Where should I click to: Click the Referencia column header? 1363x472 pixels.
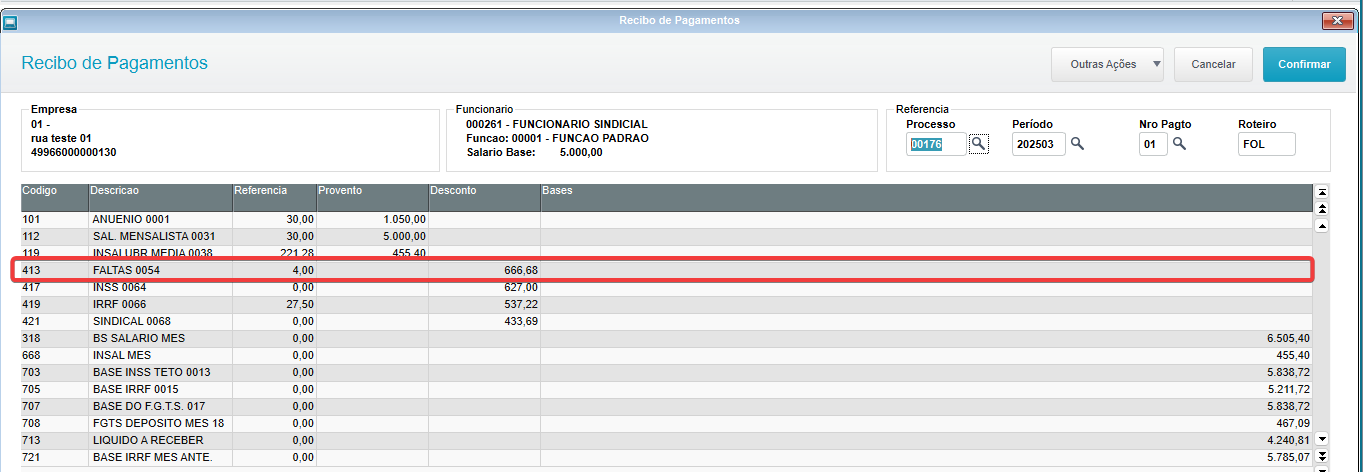(274, 197)
